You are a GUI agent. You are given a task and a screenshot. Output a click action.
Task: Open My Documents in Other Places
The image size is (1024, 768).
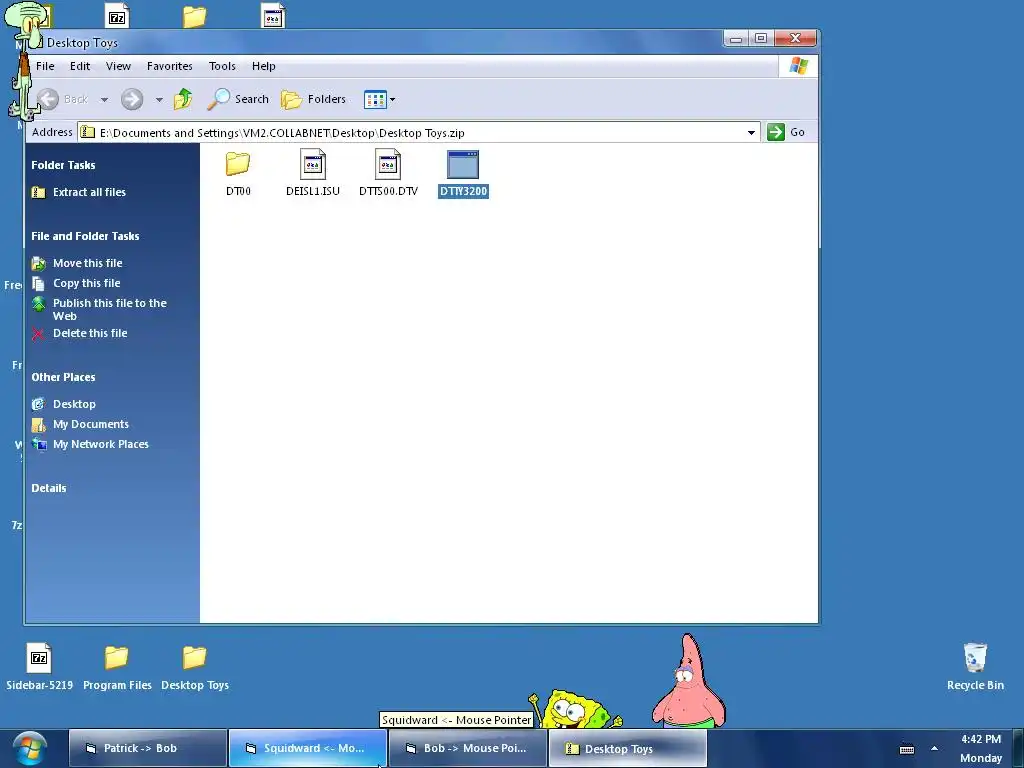(x=91, y=424)
